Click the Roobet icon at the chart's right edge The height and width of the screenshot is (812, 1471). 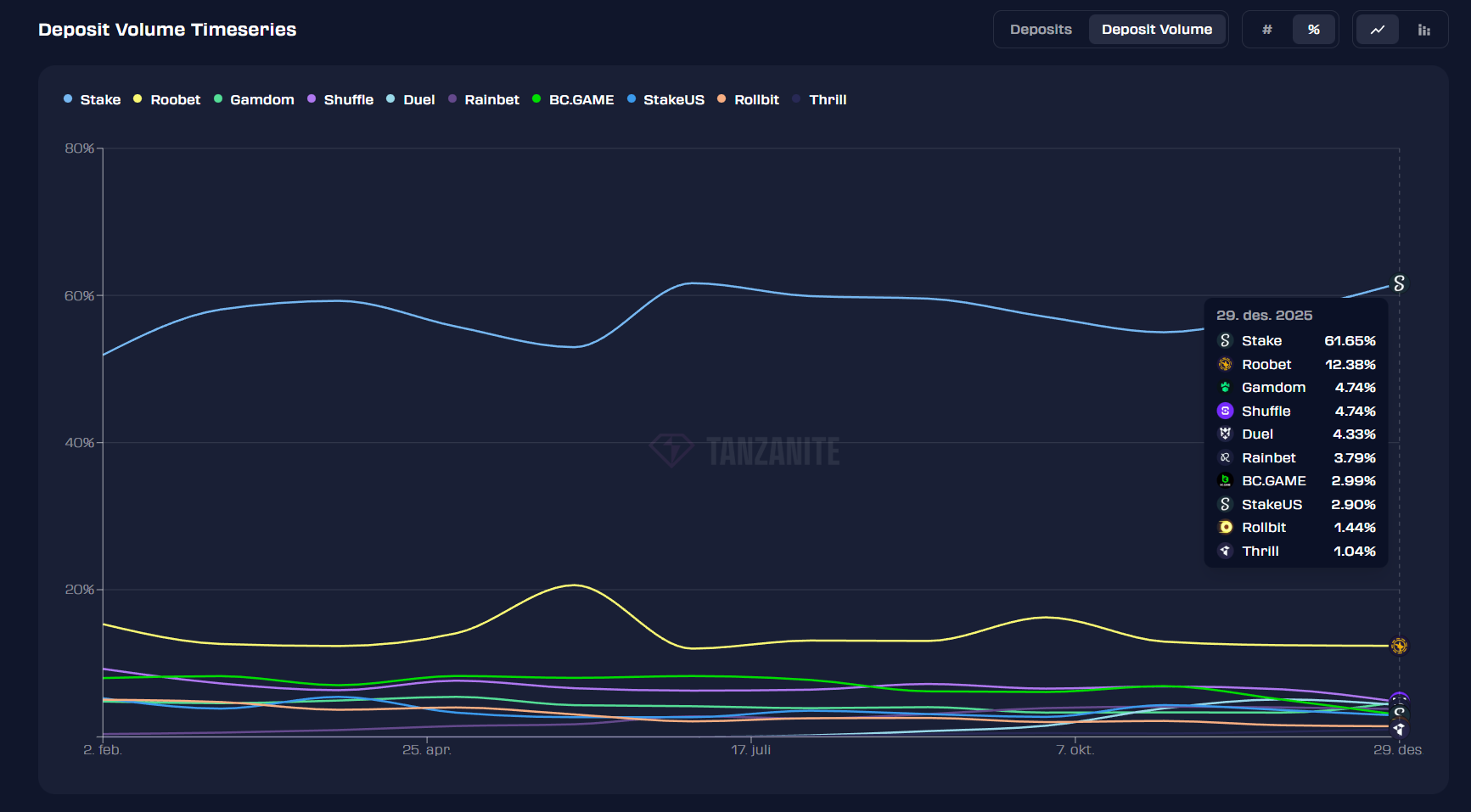1399,646
